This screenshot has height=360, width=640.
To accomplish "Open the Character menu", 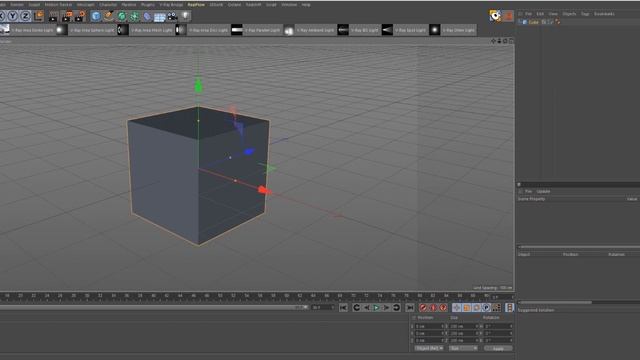I will (108, 4).
